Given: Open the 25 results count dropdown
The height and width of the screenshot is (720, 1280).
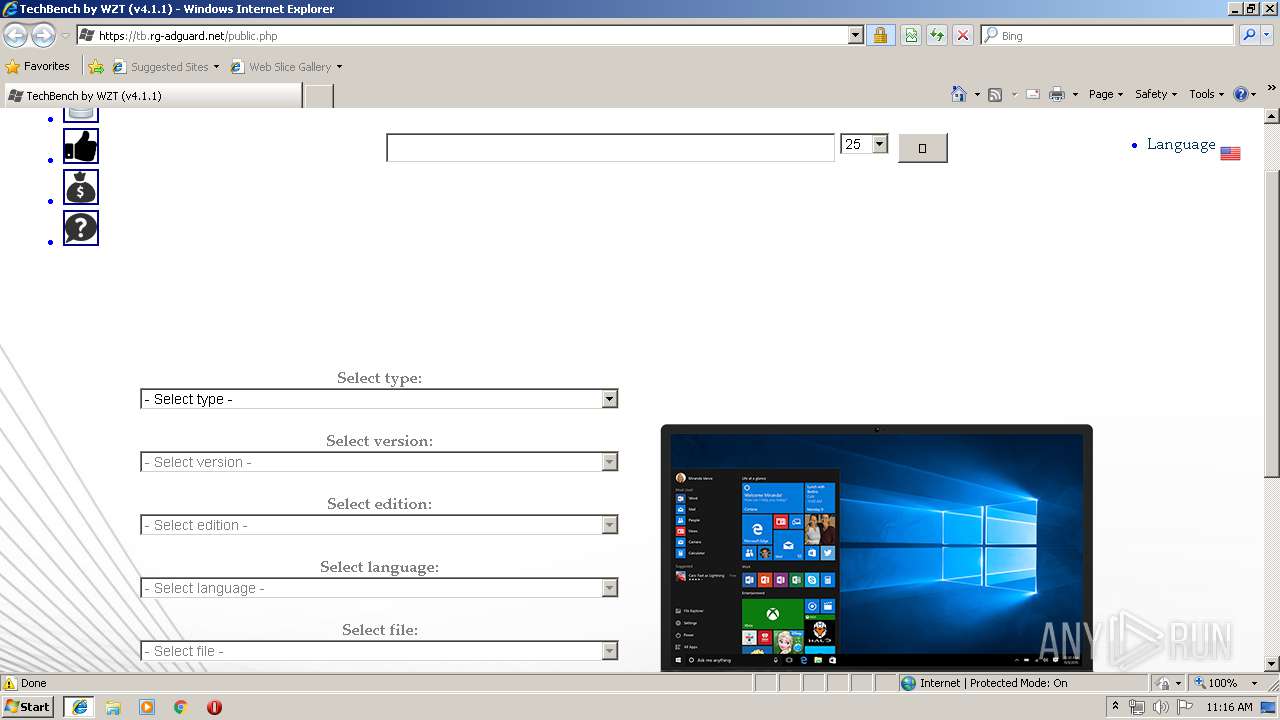Looking at the screenshot, I should tap(864, 144).
